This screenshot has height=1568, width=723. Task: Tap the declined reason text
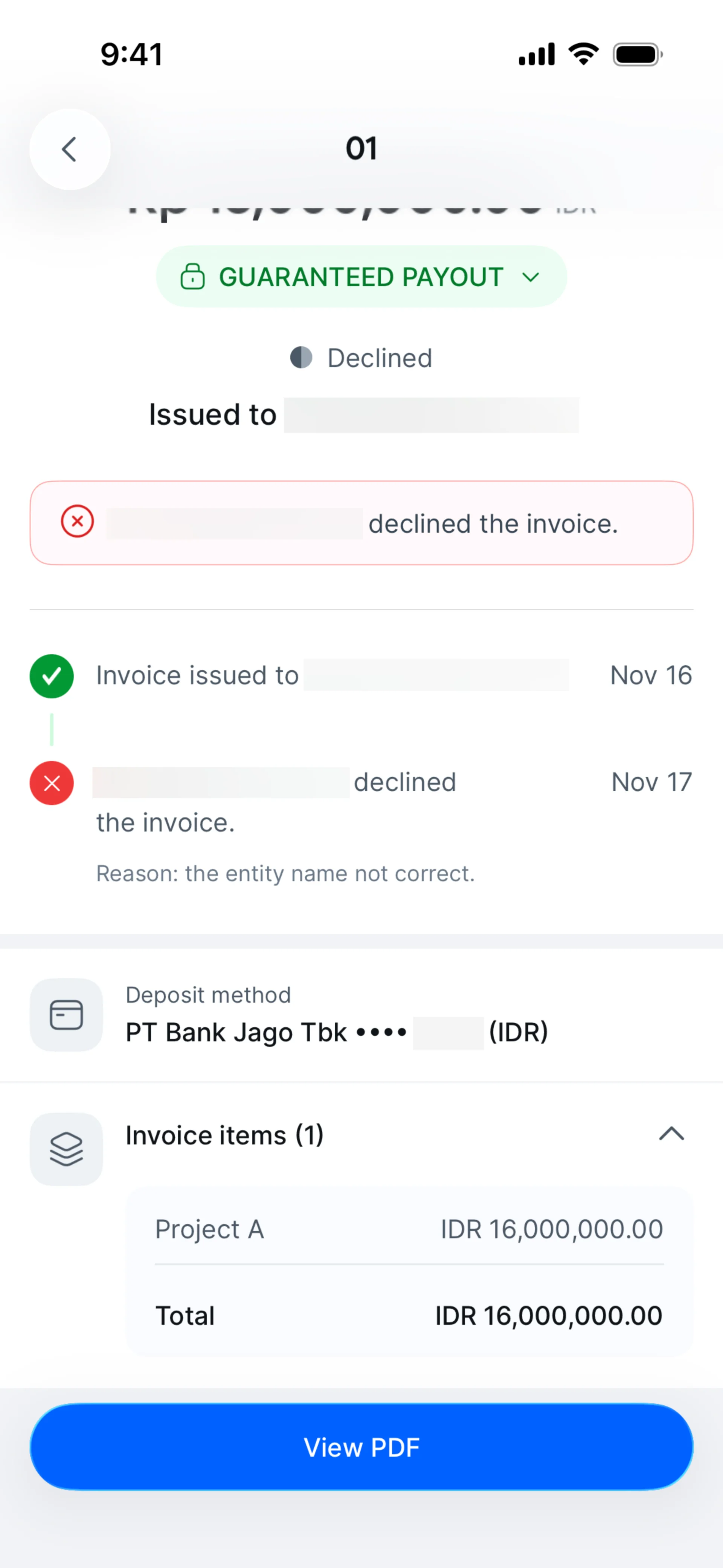coord(285,874)
